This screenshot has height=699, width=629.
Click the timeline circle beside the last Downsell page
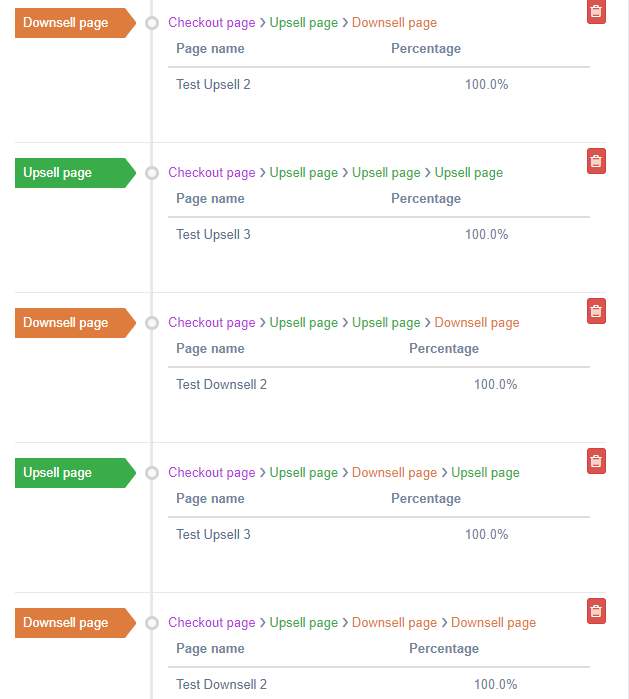(152, 623)
